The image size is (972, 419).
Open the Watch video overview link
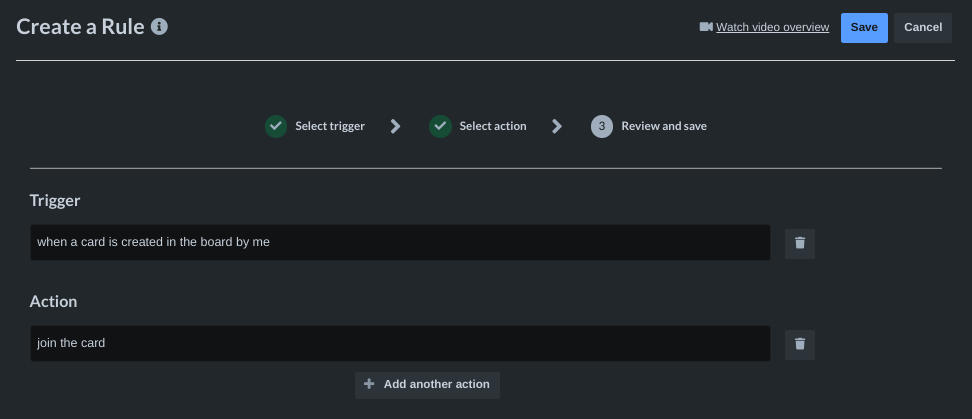point(772,27)
